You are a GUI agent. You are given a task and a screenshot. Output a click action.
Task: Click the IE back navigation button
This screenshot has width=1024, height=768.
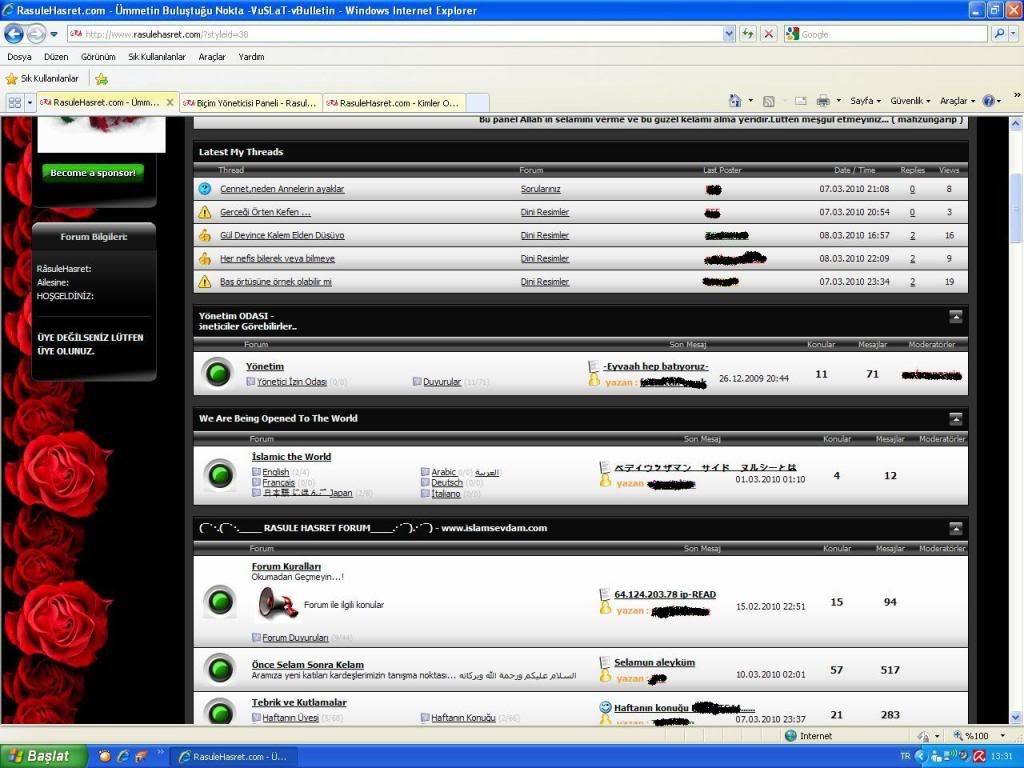pos(14,34)
